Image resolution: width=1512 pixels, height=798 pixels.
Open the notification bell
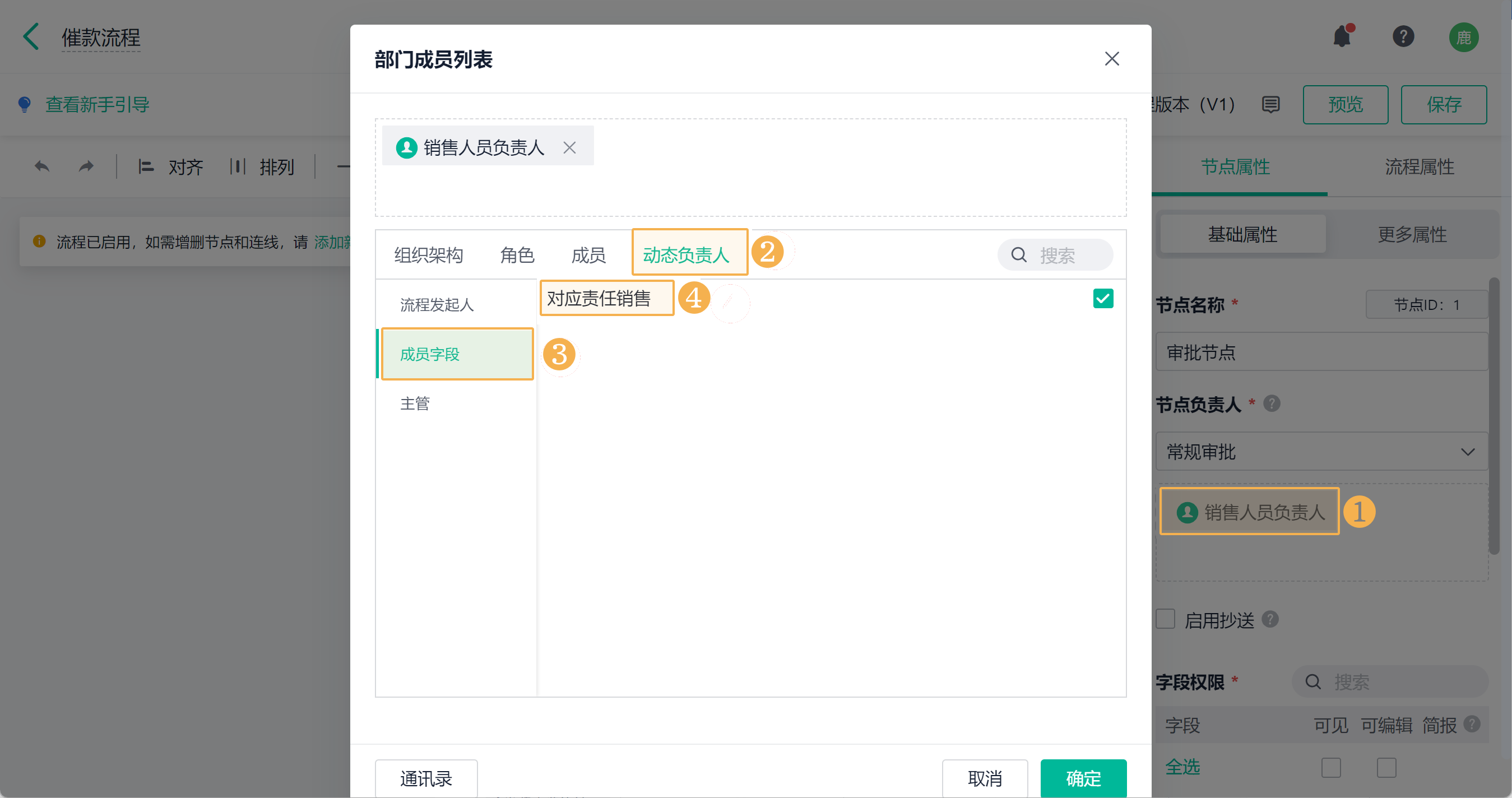(x=1342, y=37)
